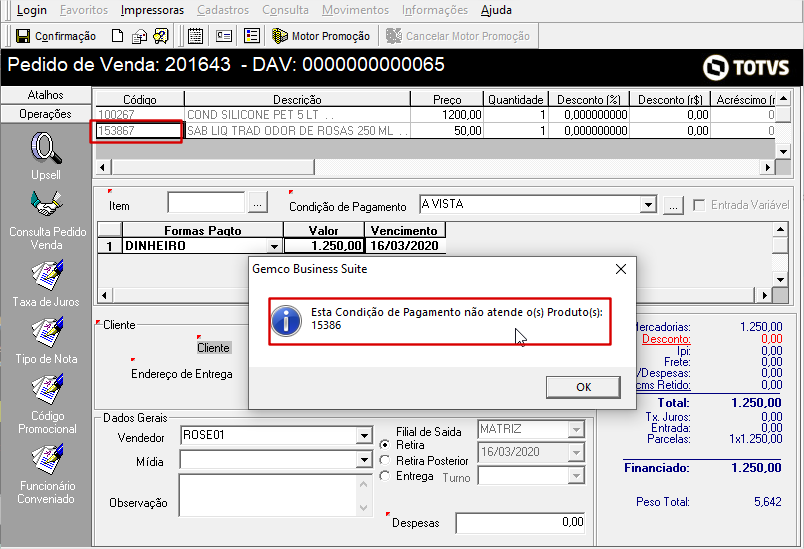The height and width of the screenshot is (549, 804).
Task: Click the Valor cell 1.250,00
Action: (x=324, y=246)
